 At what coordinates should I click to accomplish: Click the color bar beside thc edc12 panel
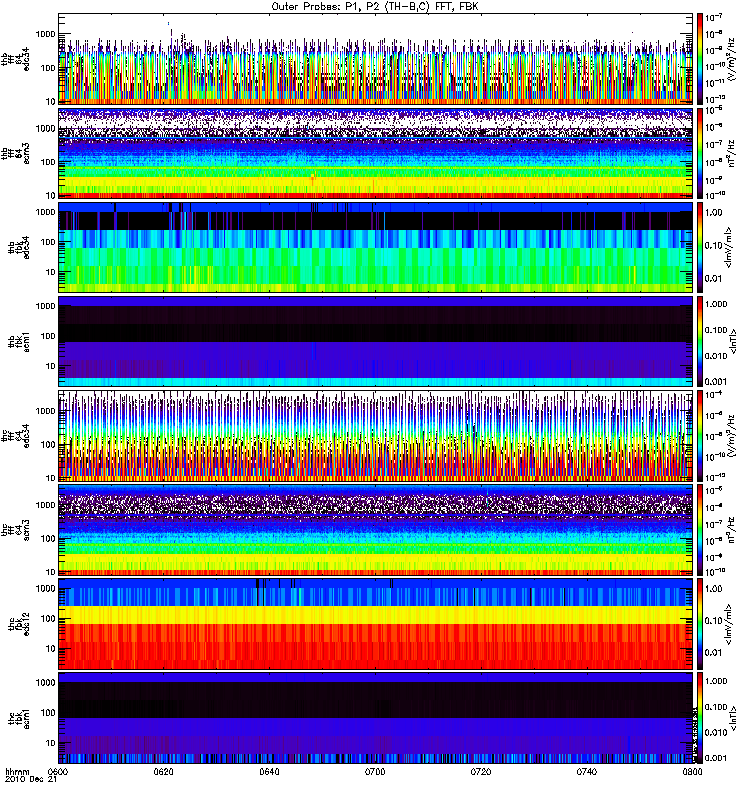pos(701,623)
